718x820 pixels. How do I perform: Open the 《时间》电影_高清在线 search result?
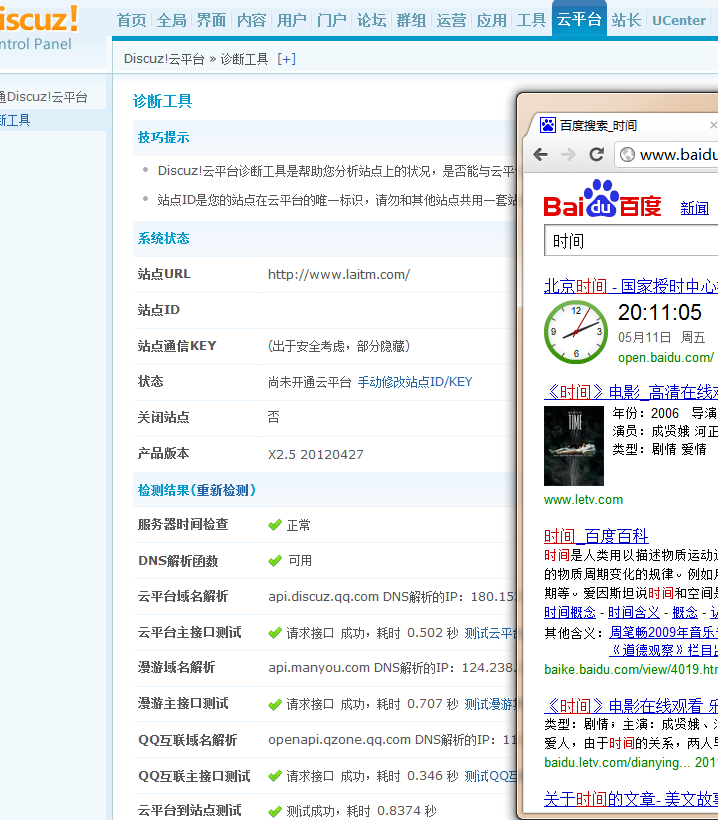(x=631, y=392)
